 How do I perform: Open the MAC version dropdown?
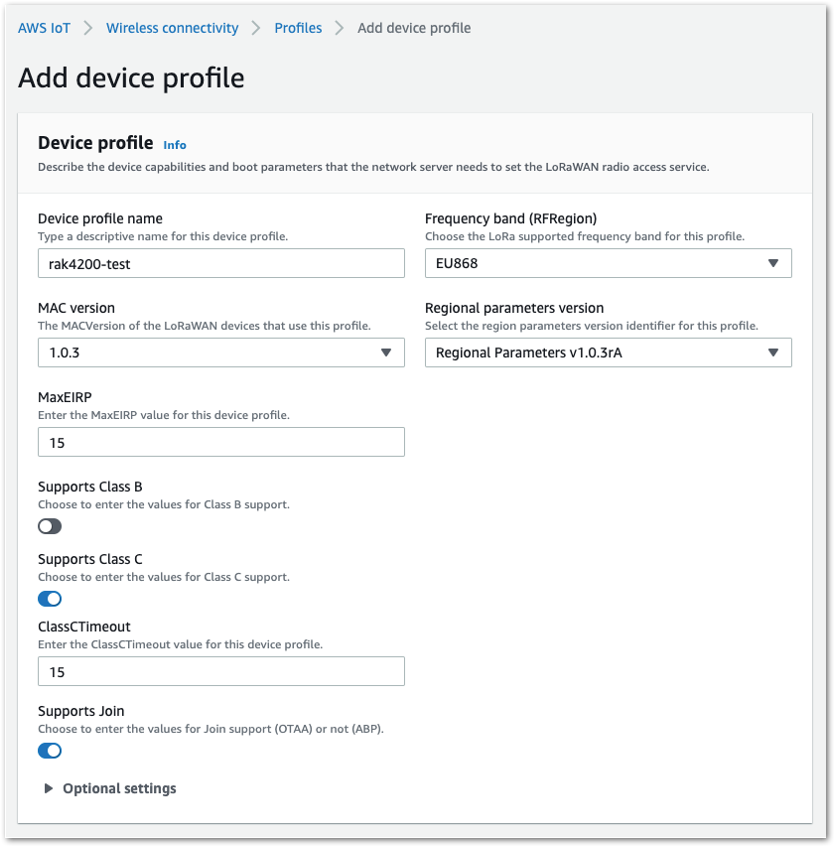pos(221,352)
